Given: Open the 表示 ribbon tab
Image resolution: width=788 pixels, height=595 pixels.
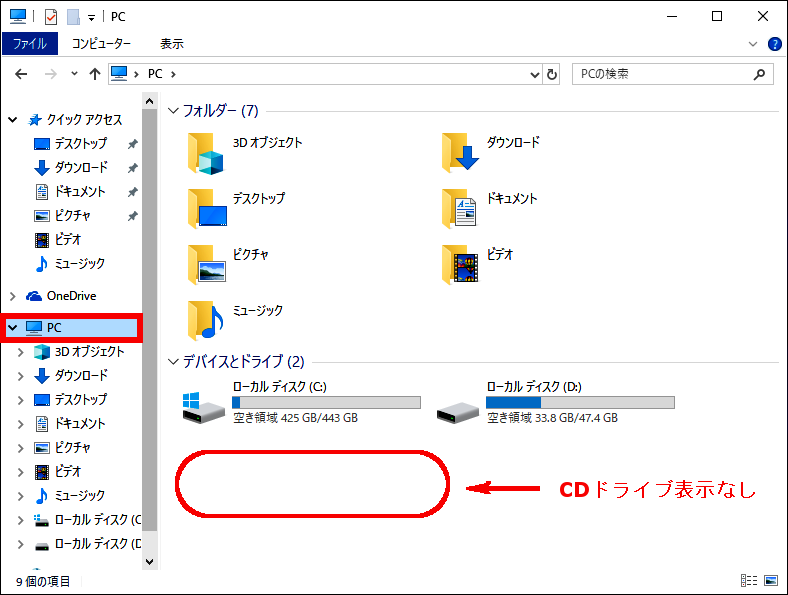Looking at the screenshot, I should coord(172,44).
